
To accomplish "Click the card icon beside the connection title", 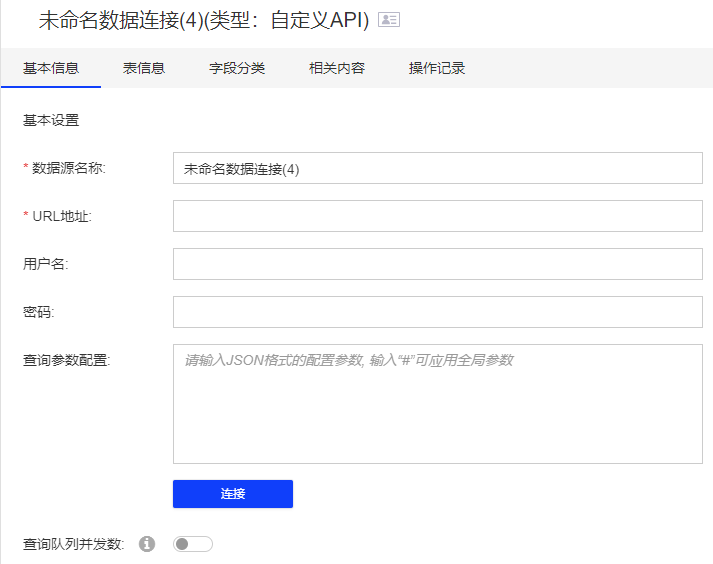I will click(x=389, y=20).
